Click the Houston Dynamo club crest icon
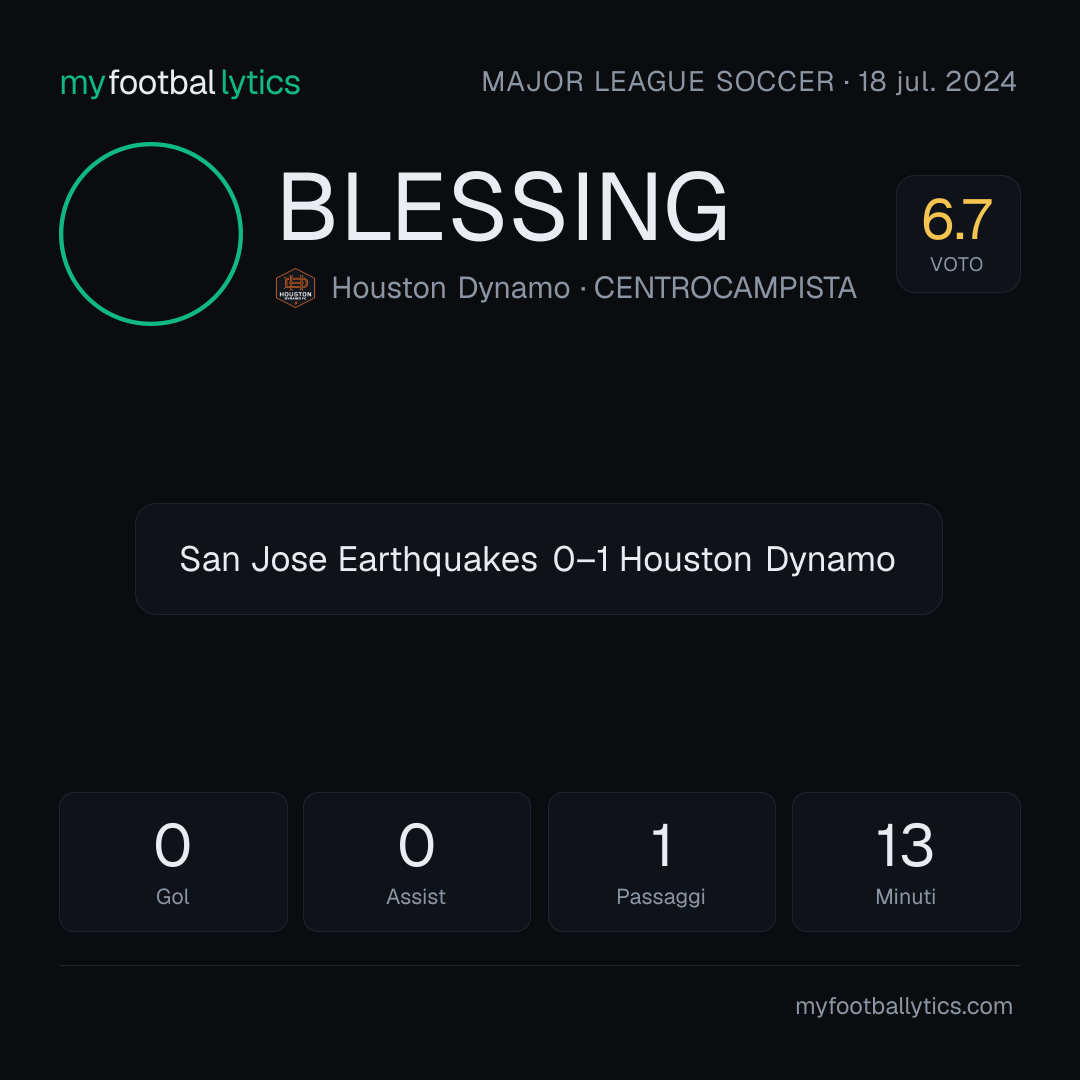This screenshot has width=1080, height=1080. coord(295,288)
